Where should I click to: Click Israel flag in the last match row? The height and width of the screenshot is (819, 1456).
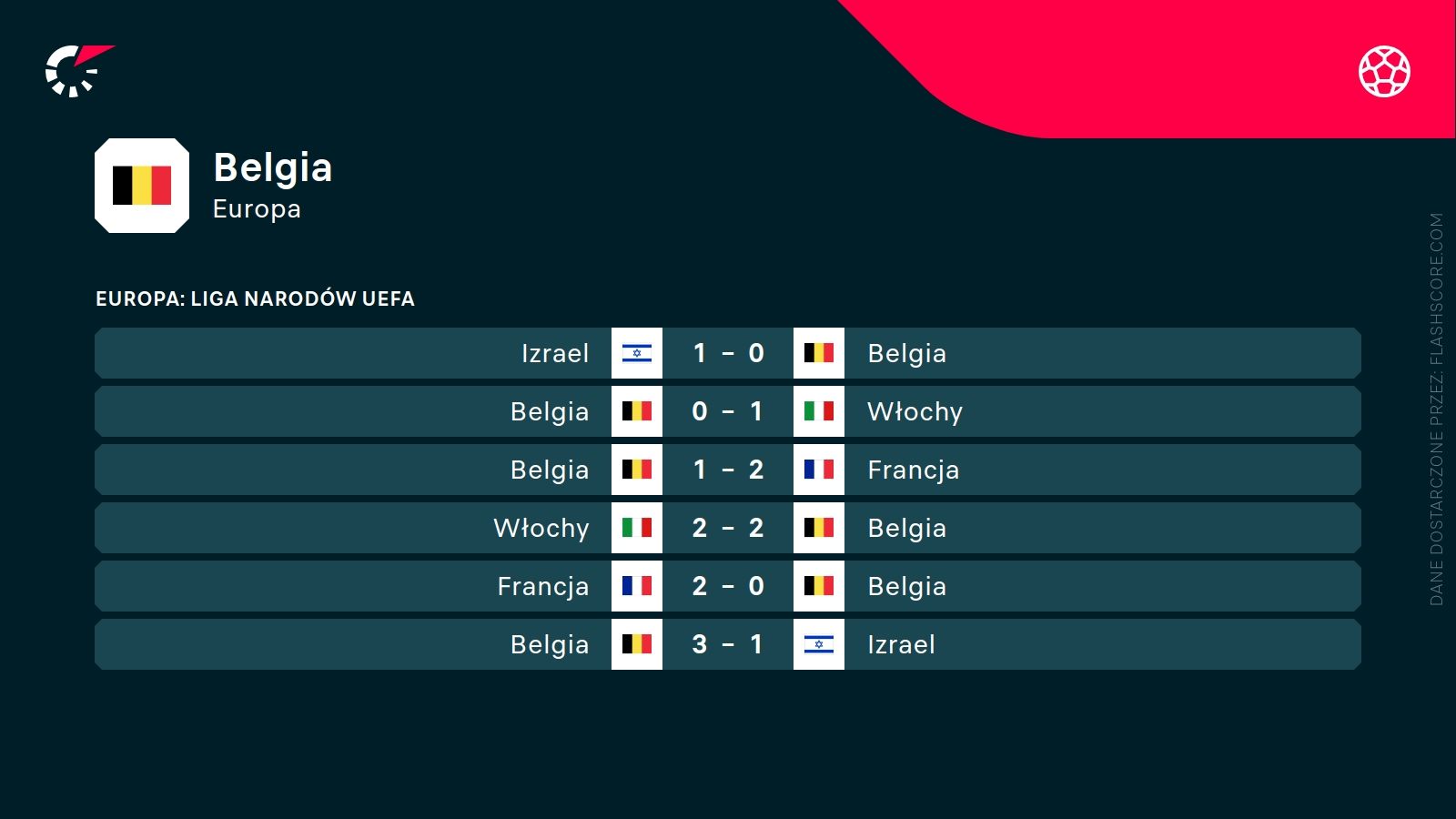click(x=819, y=644)
